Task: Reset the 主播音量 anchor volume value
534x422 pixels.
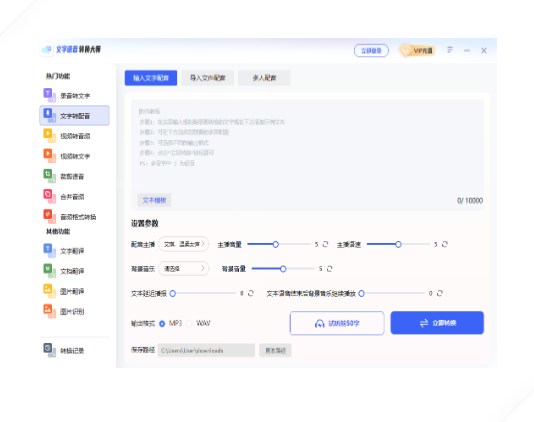Action: [325, 244]
